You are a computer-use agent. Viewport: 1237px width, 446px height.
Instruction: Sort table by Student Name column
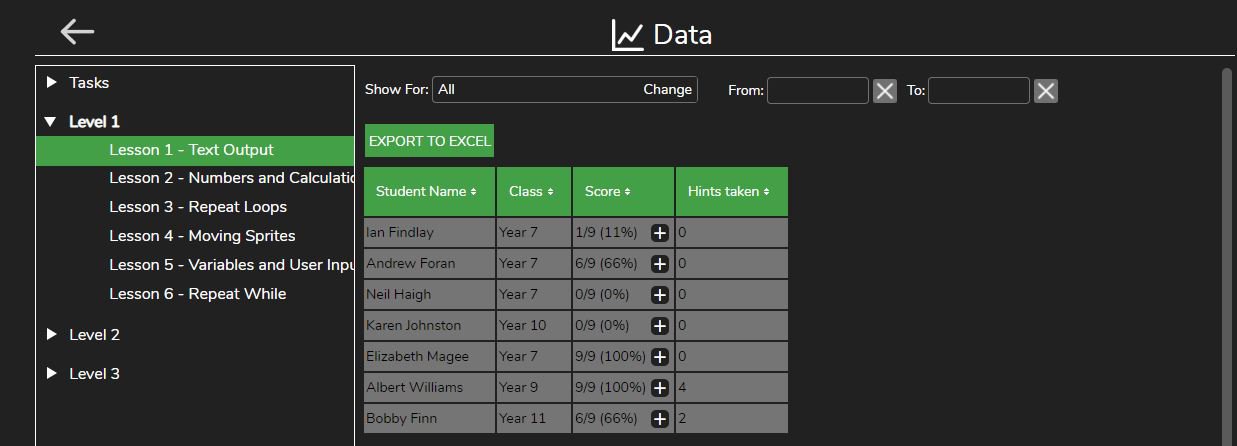pos(427,191)
